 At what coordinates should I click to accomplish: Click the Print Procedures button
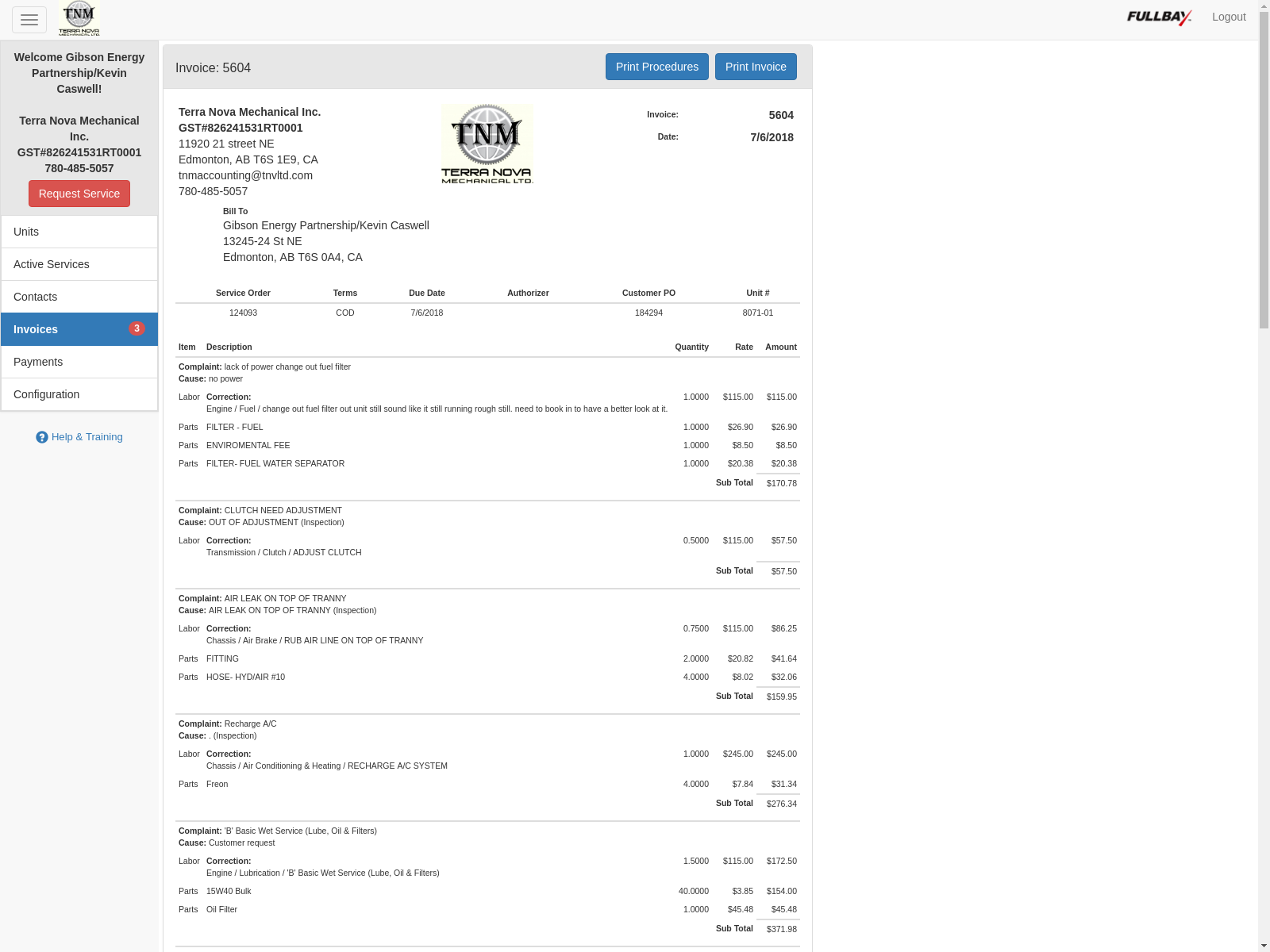[656, 67]
